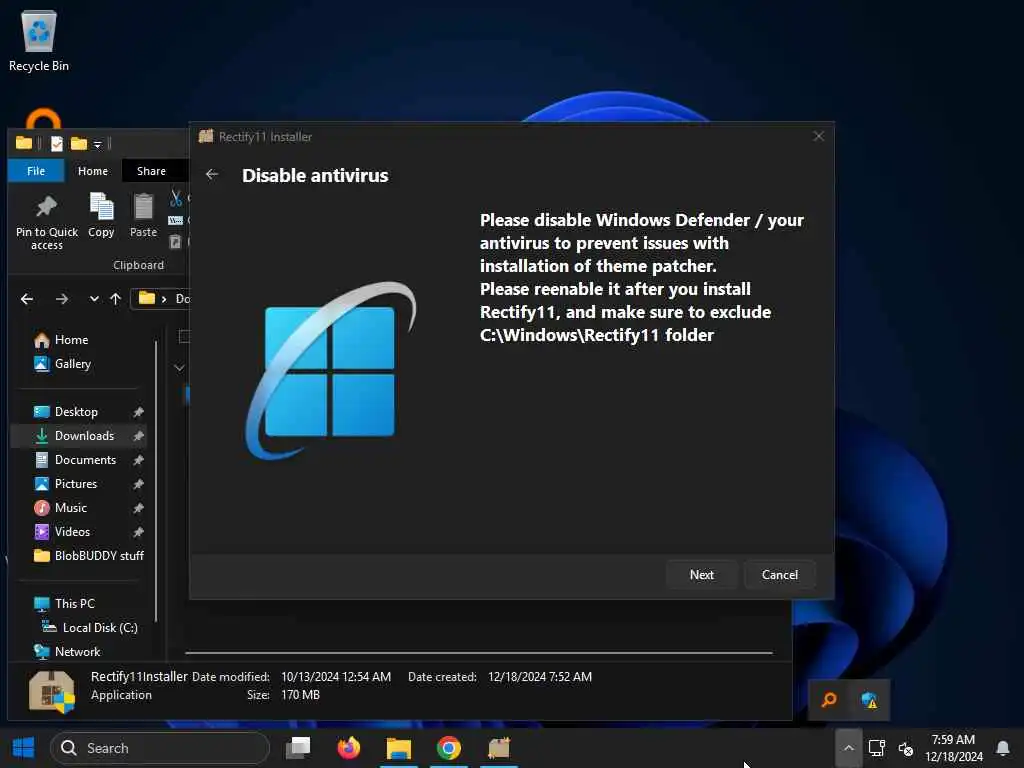Click the address bar path field
1024x768 pixels.
(160, 299)
